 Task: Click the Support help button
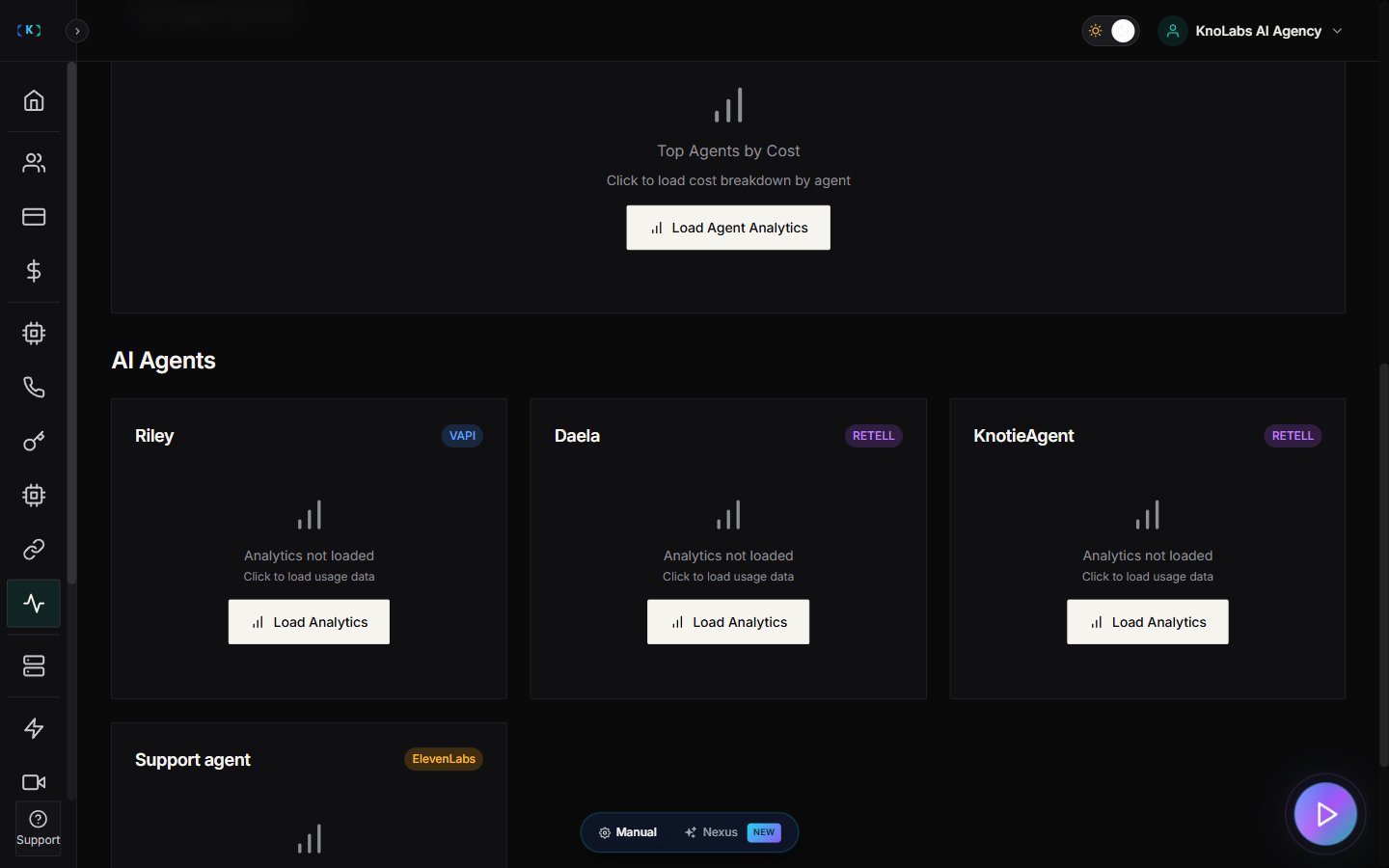pyautogui.click(x=38, y=828)
